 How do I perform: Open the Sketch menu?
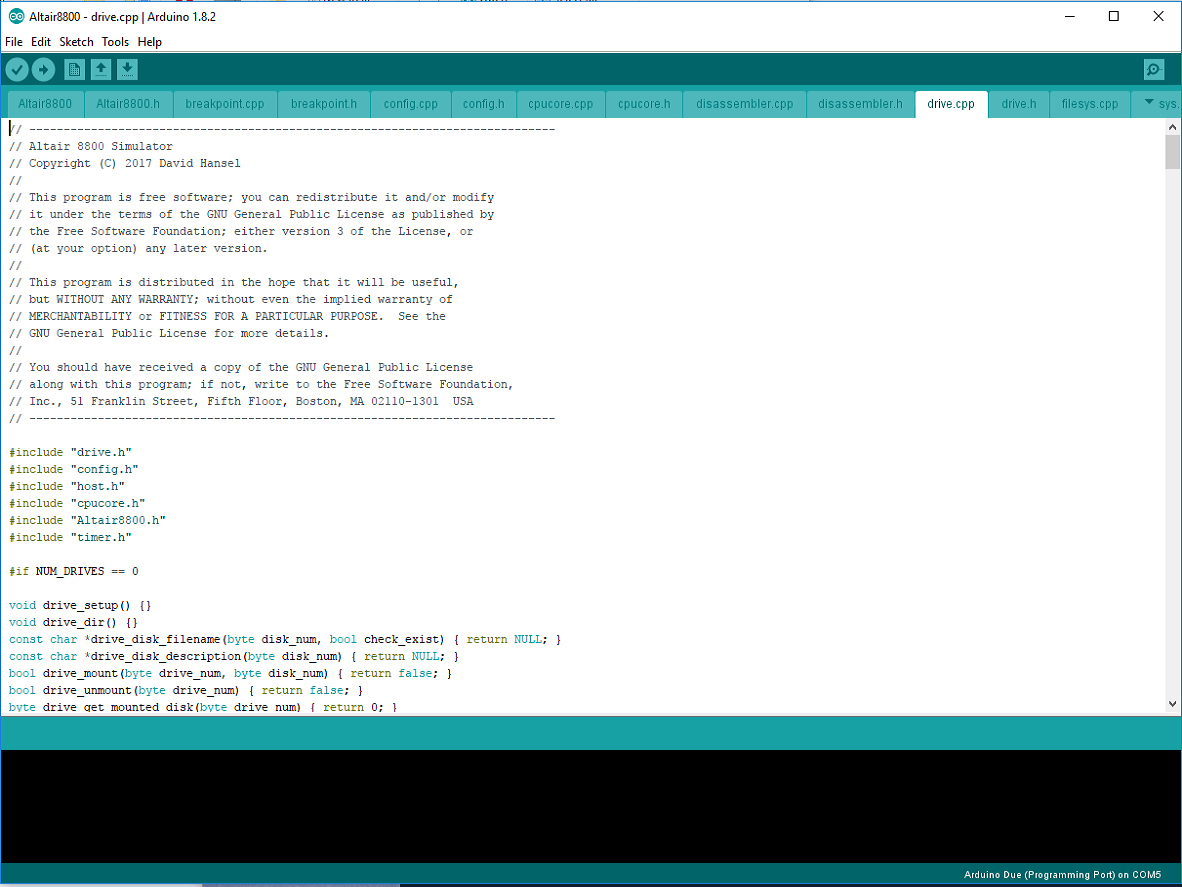76,42
